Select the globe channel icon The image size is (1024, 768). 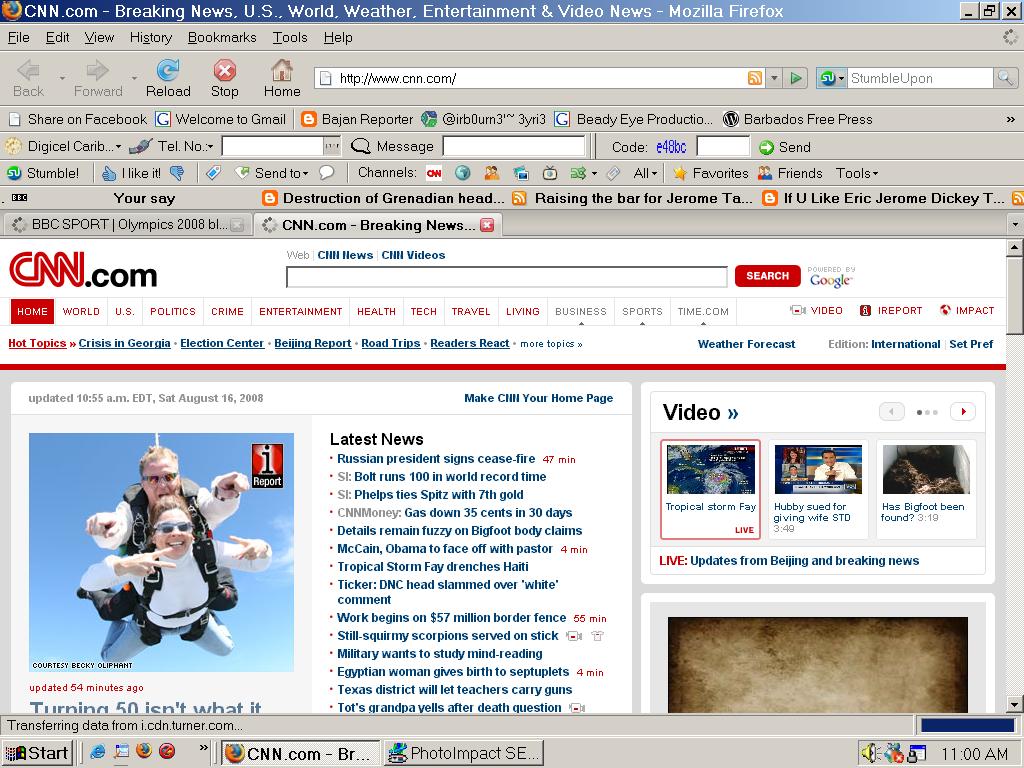[x=462, y=173]
